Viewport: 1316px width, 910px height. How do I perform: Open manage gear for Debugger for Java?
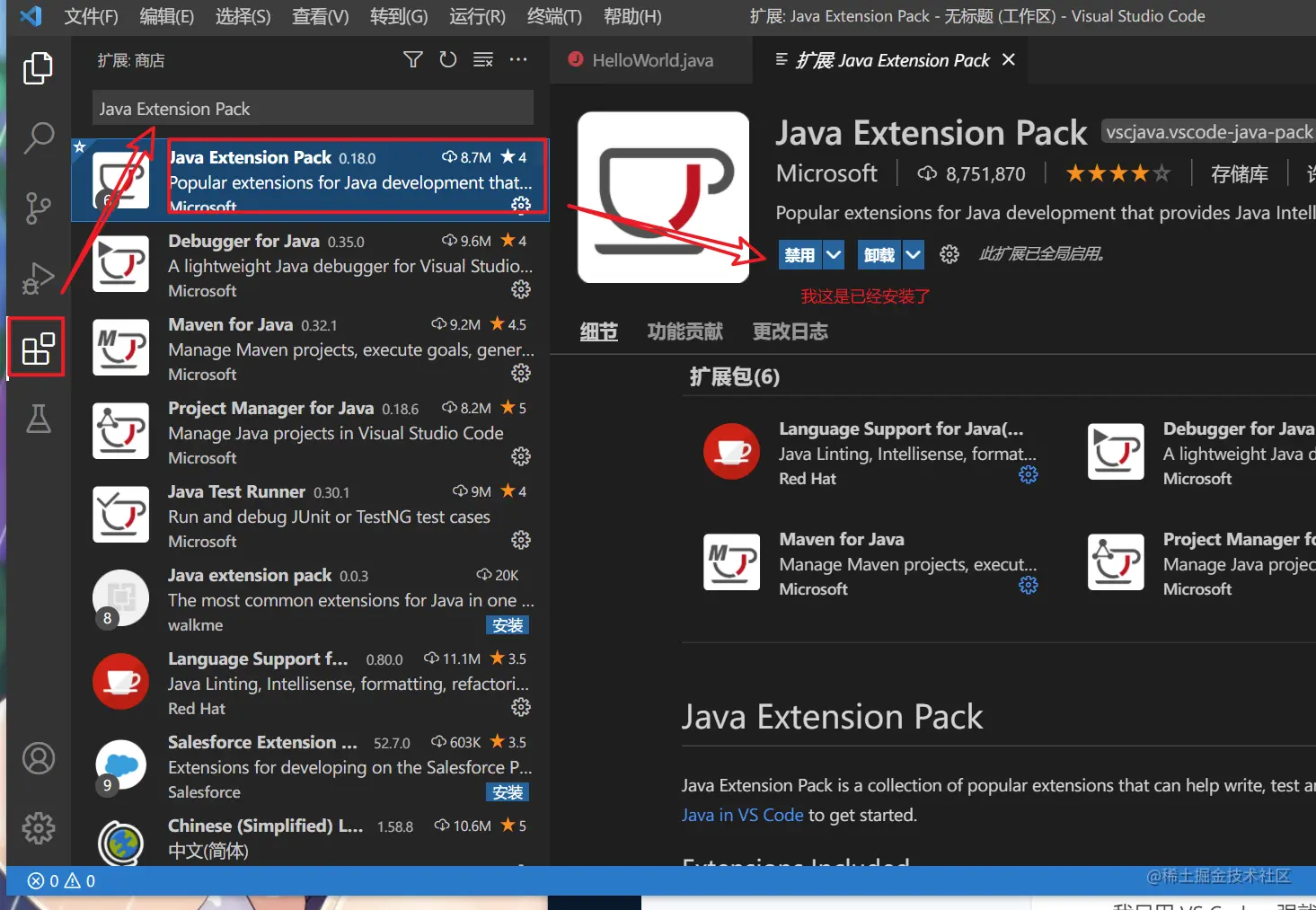point(521,289)
